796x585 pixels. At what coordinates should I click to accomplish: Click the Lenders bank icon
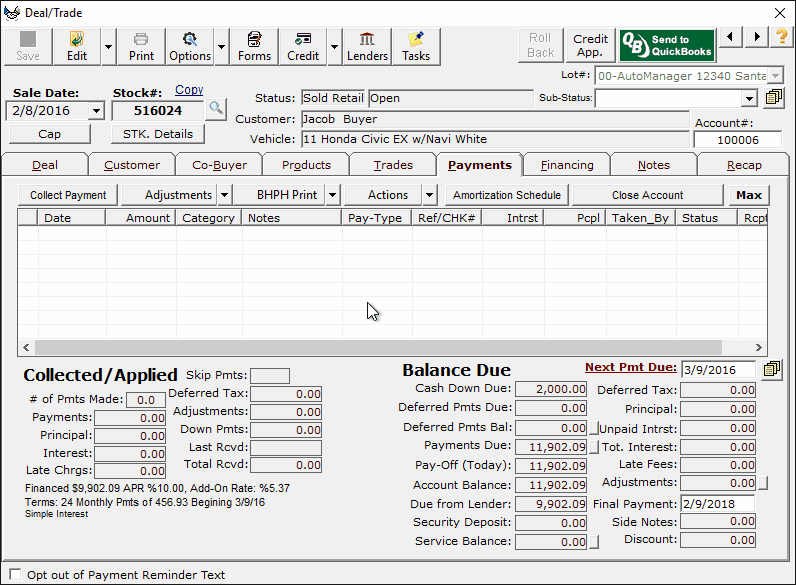pyautogui.click(x=367, y=46)
